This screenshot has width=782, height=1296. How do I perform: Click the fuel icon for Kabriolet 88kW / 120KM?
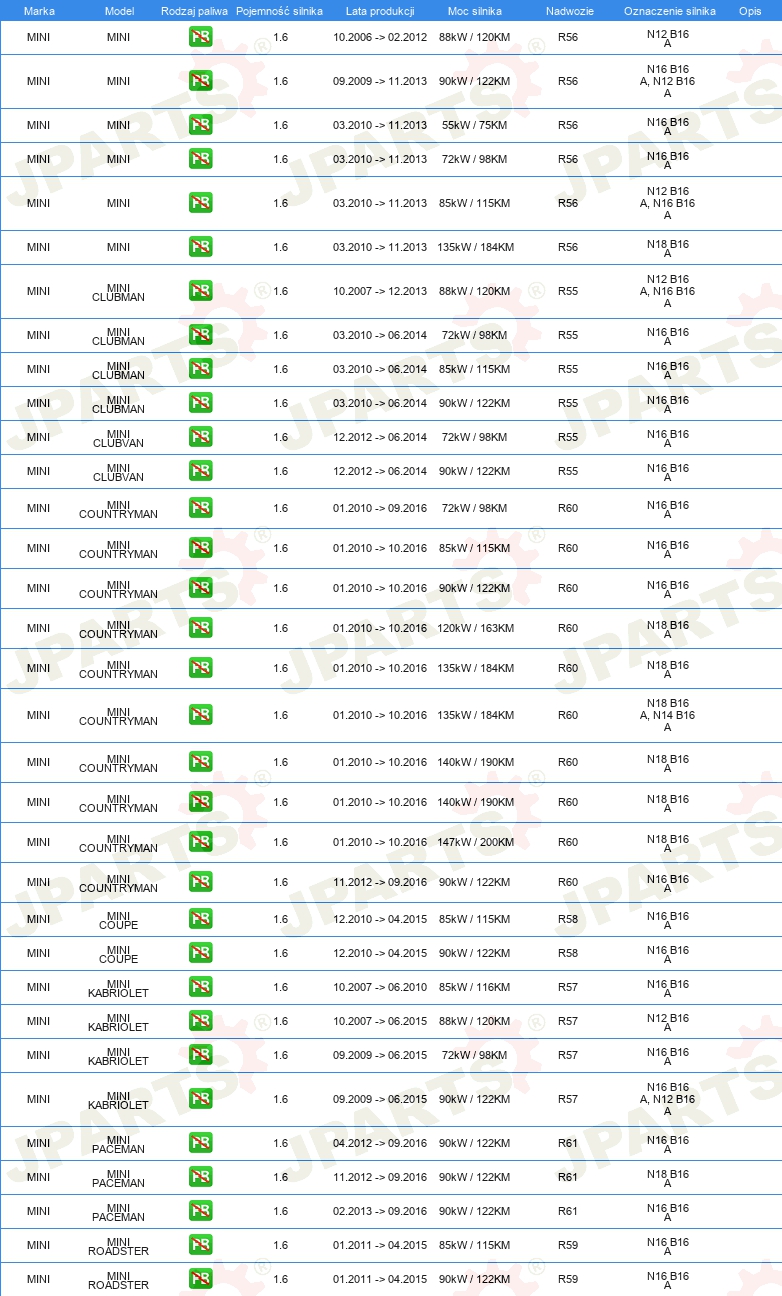coord(200,1021)
